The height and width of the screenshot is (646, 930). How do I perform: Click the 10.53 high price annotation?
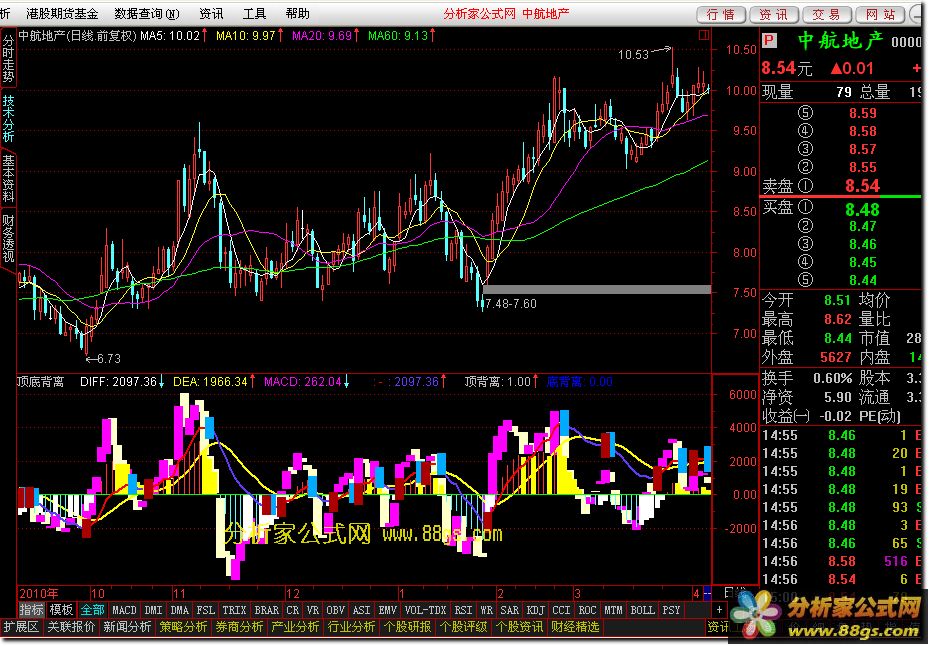coord(633,55)
